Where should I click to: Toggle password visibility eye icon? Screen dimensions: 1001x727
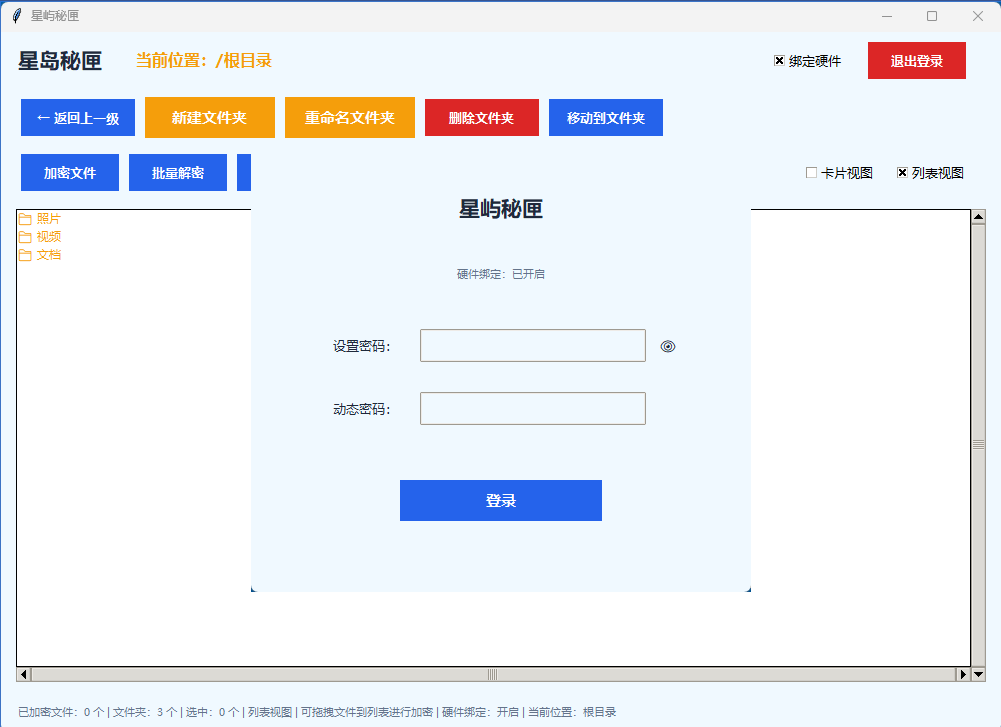pyautogui.click(x=668, y=347)
